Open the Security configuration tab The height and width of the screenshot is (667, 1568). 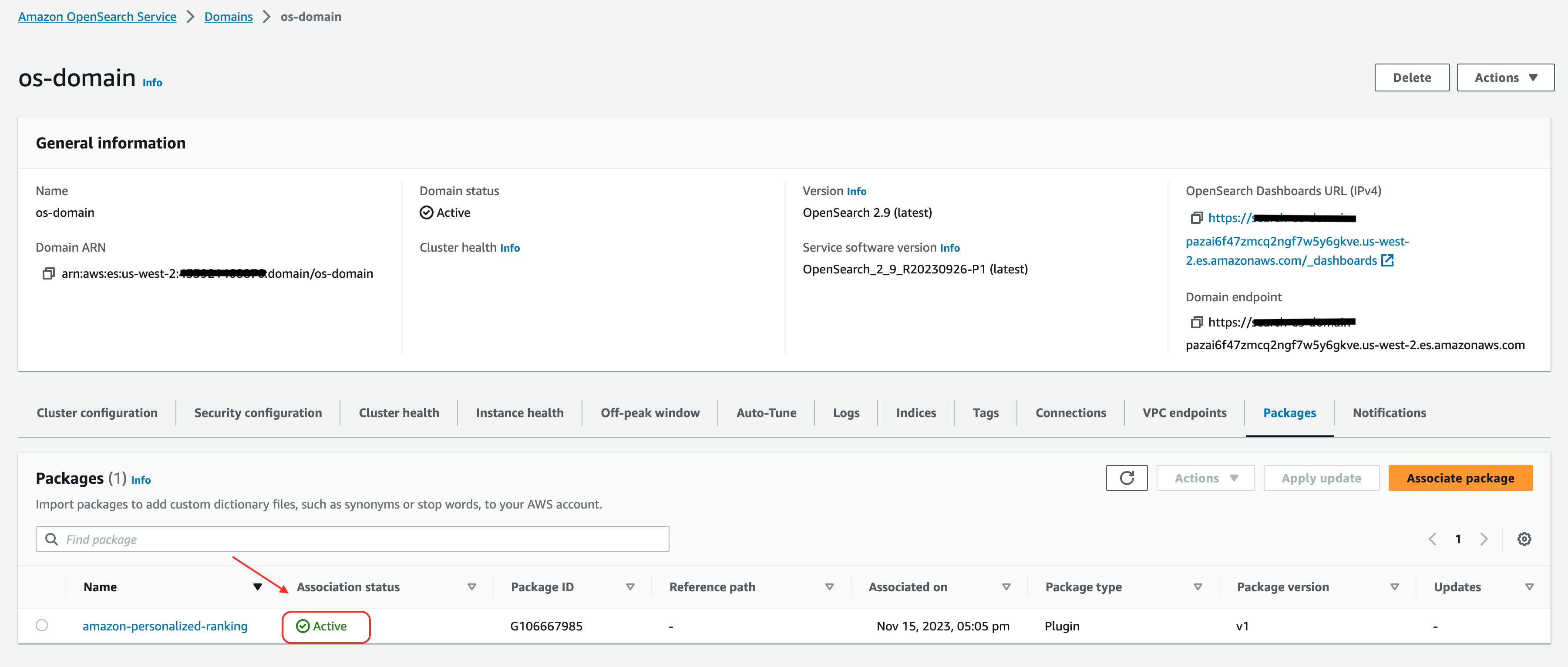258,413
